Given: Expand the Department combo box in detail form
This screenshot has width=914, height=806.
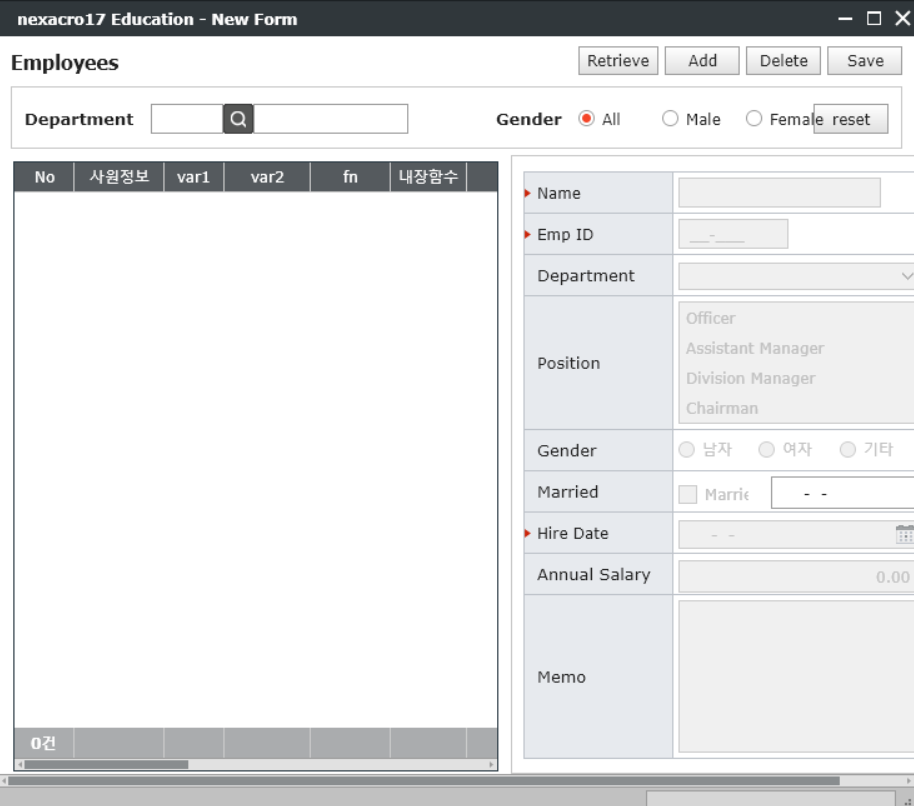Looking at the screenshot, I should (906, 276).
